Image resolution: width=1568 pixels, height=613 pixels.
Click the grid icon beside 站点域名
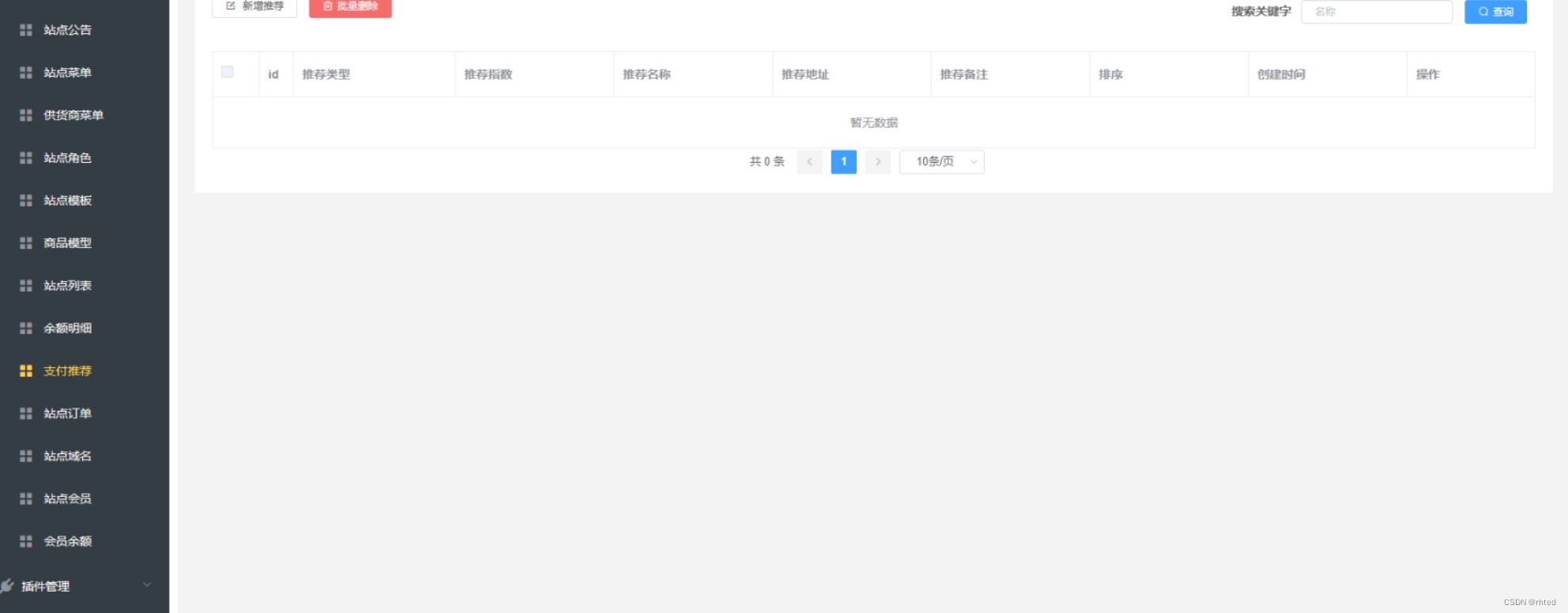(26, 457)
